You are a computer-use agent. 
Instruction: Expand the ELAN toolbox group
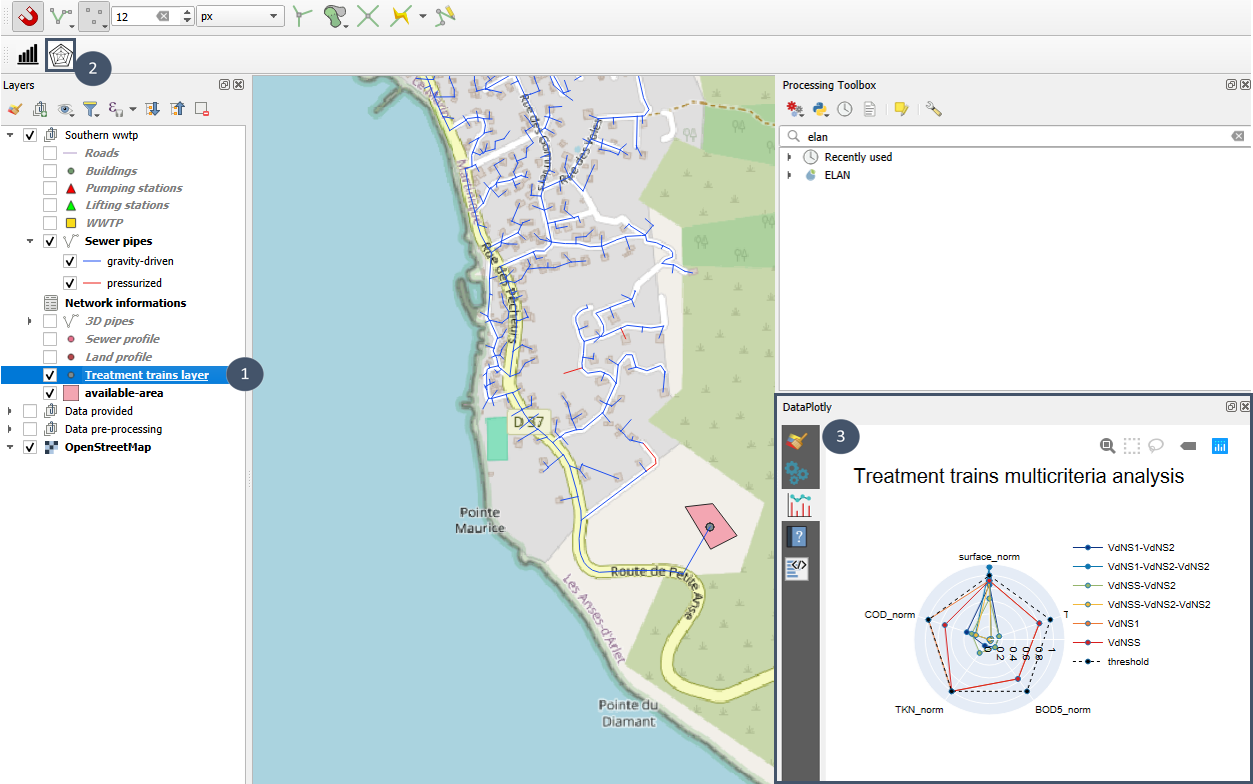(789, 175)
